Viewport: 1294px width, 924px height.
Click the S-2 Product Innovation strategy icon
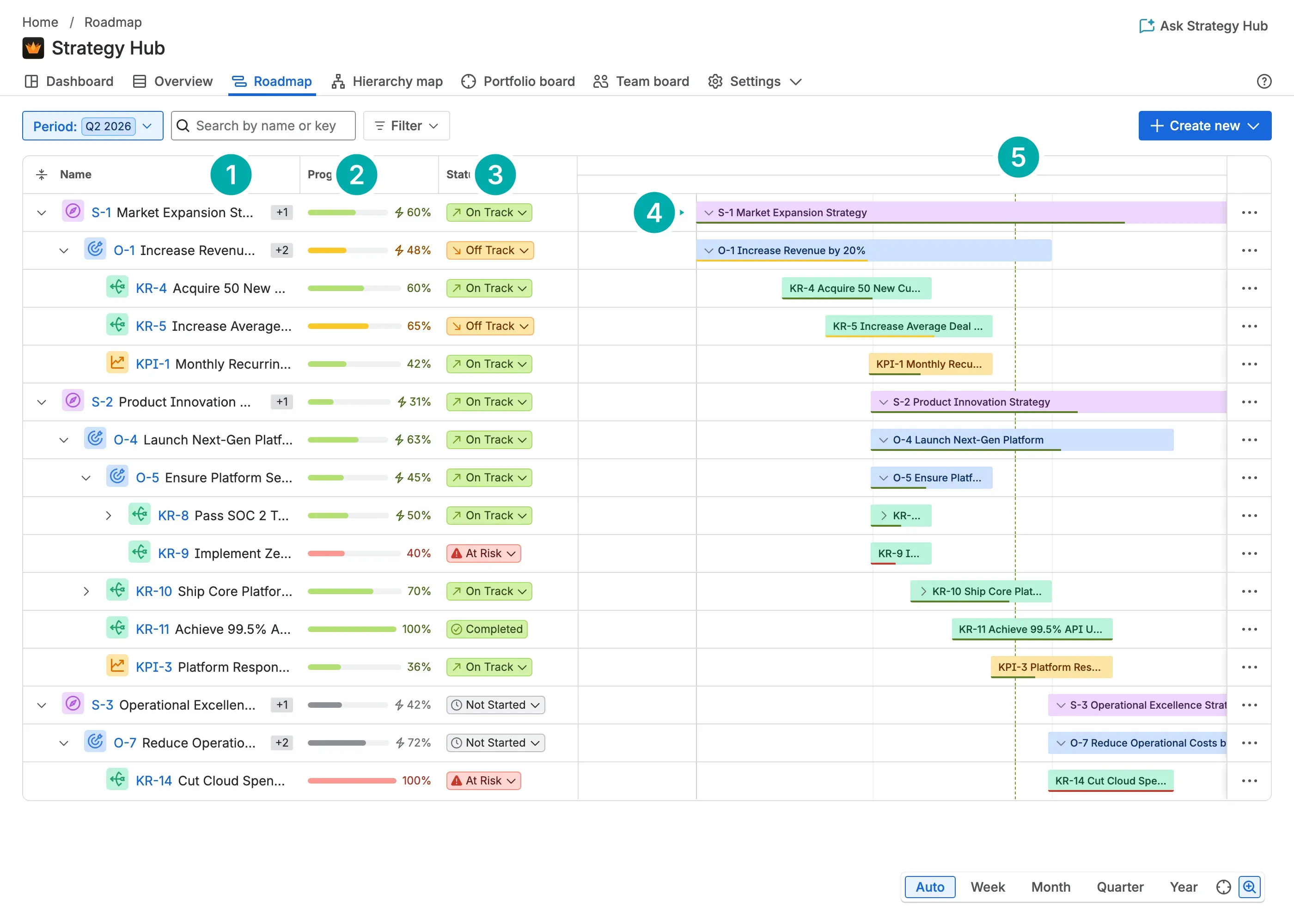(73, 401)
